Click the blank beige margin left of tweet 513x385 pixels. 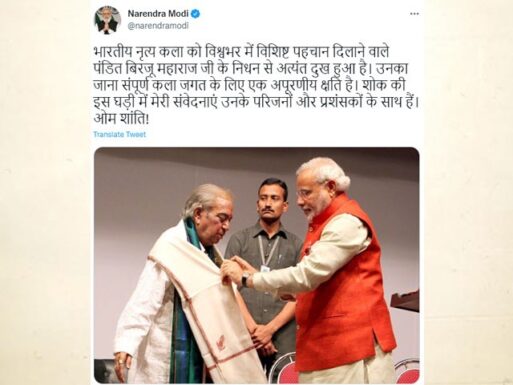45,192
